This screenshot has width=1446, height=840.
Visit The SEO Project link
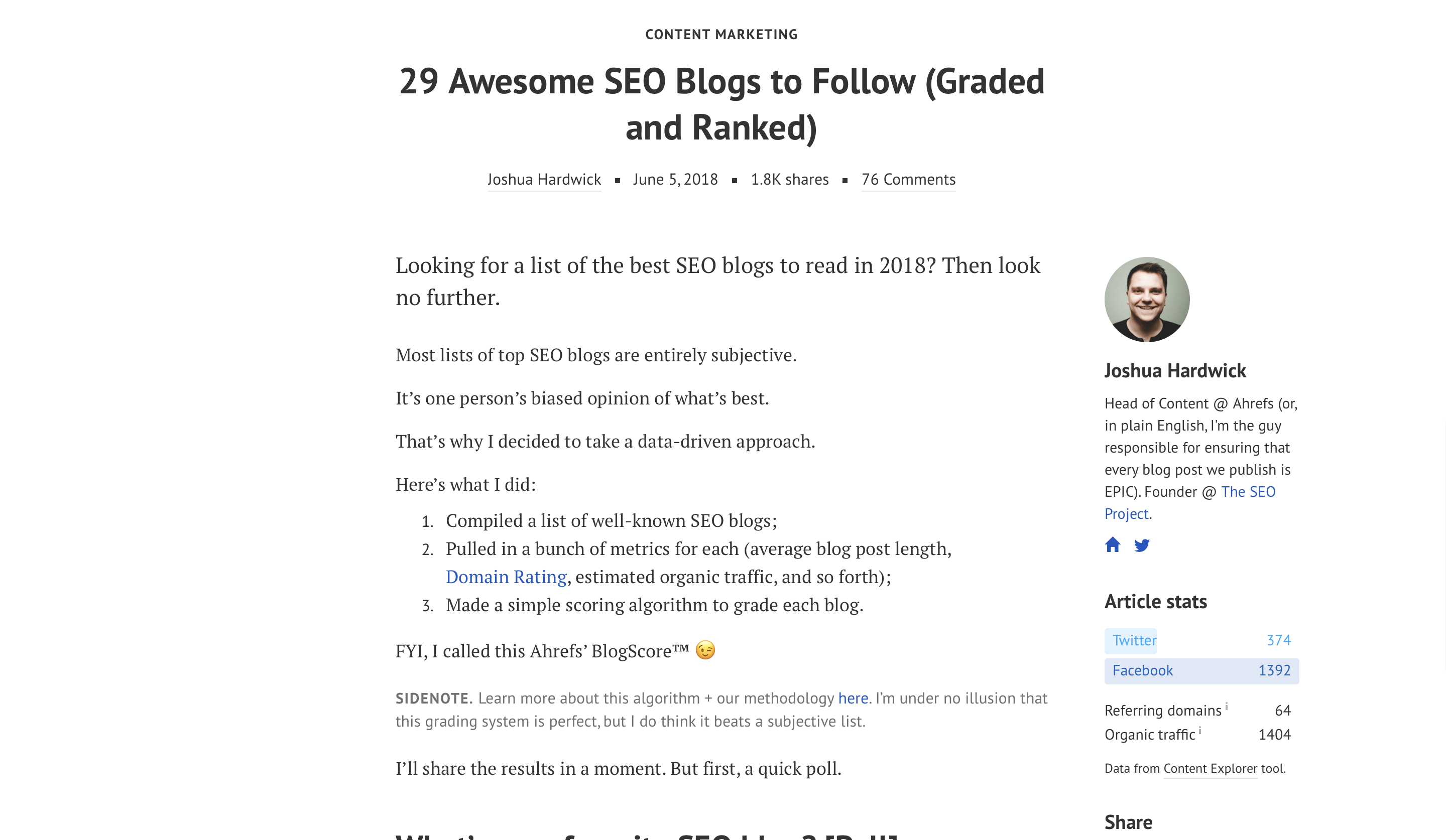click(1190, 503)
